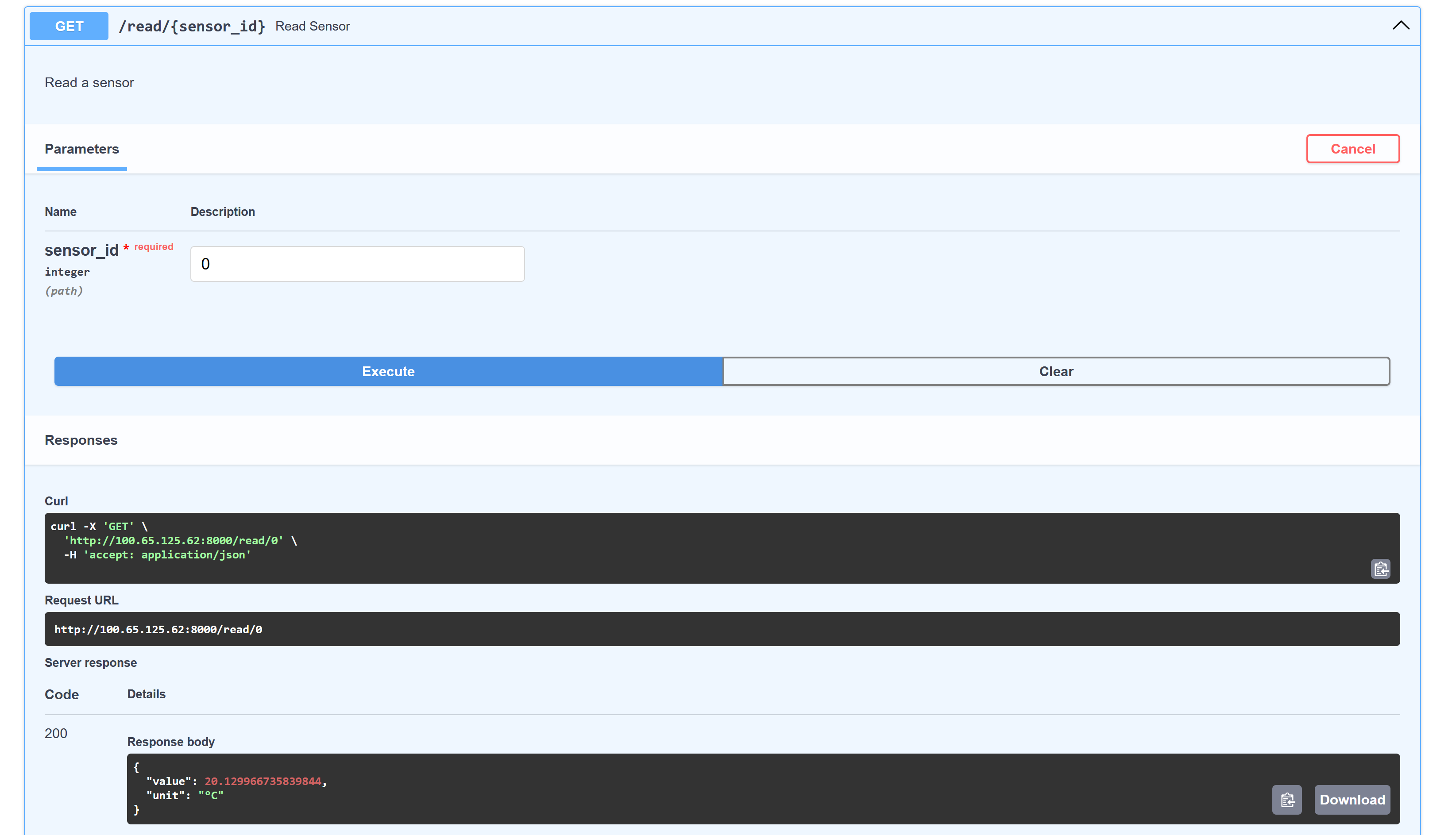
Task: Execute the sensor read request
Action: pyautogui.click(x=388, y=371)
